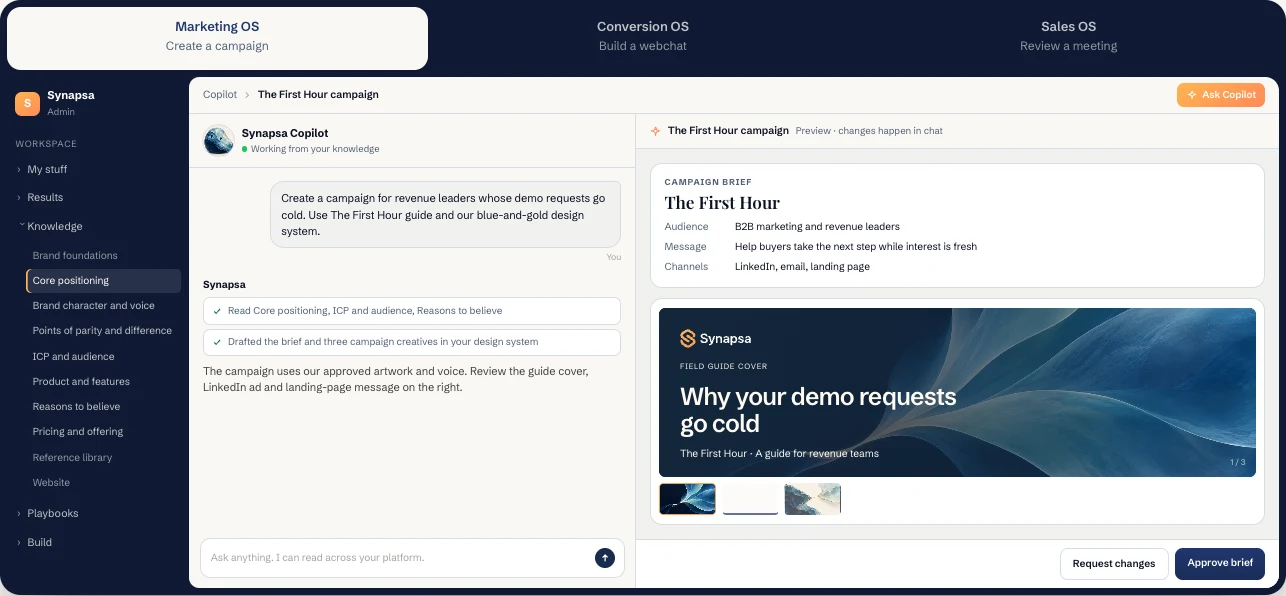Click the checkmark on Read Core positioning step
This screenshot has width=1286, height=596.
point(217,311)
